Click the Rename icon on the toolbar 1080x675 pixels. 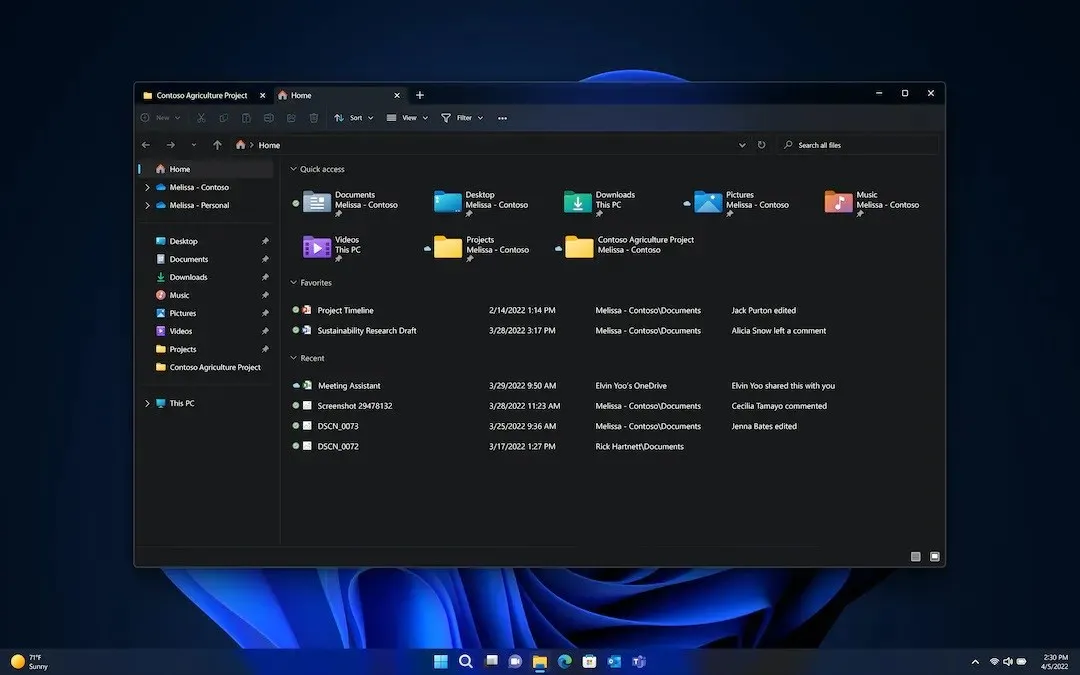click(x=268, y=117)
